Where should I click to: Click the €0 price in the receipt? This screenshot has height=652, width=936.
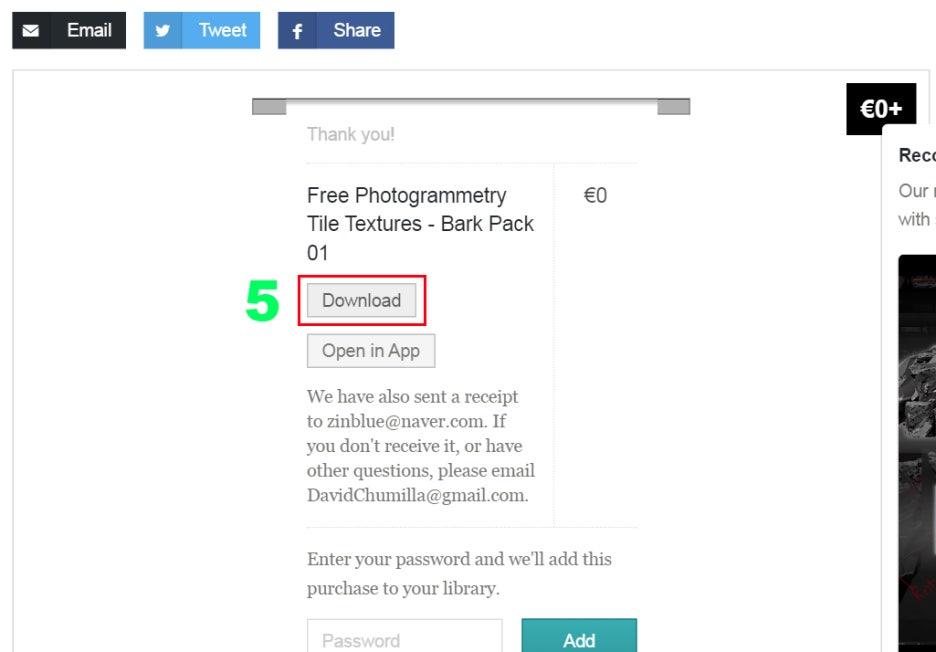coord(595,196)
